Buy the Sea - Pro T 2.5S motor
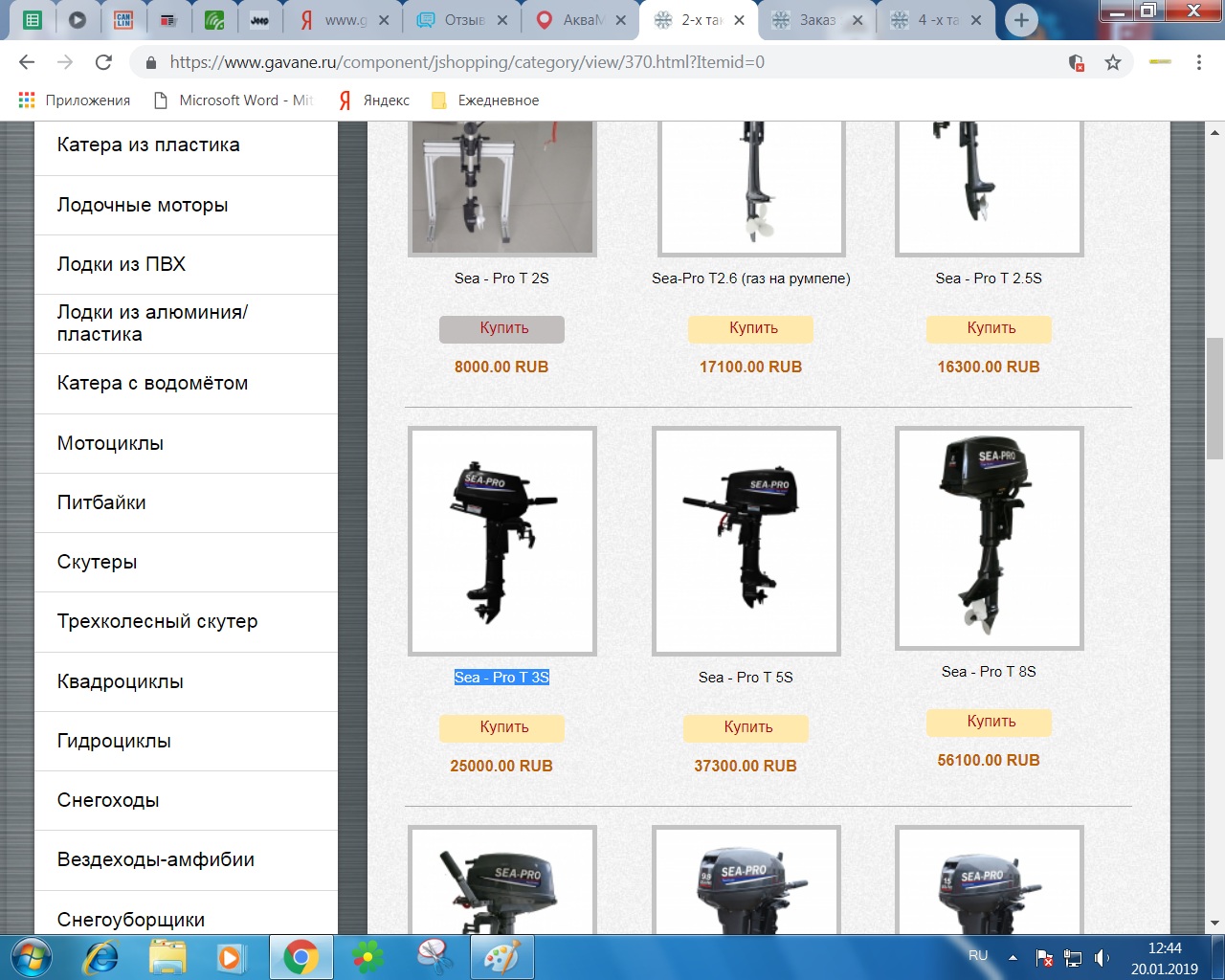The height and width of the screenshot is (980, 1225). coord(989,328)
